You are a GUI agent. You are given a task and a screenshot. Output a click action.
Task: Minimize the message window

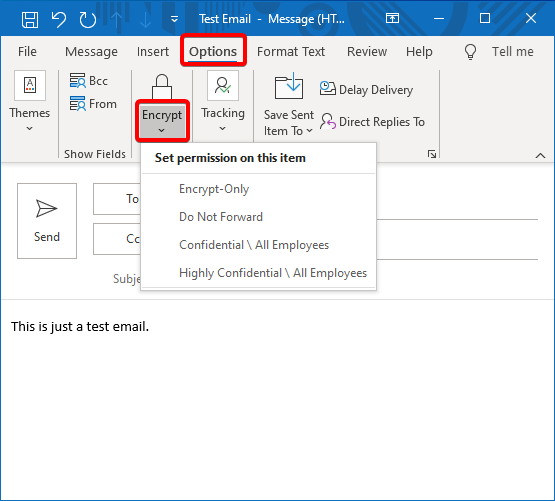439,18
